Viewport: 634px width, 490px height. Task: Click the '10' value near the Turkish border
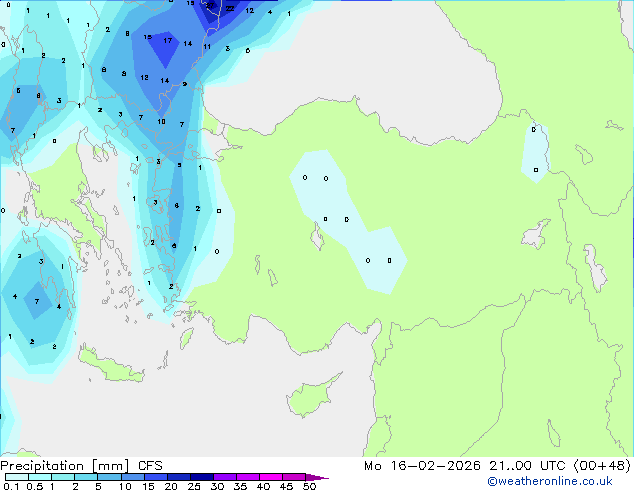point(161,121)
